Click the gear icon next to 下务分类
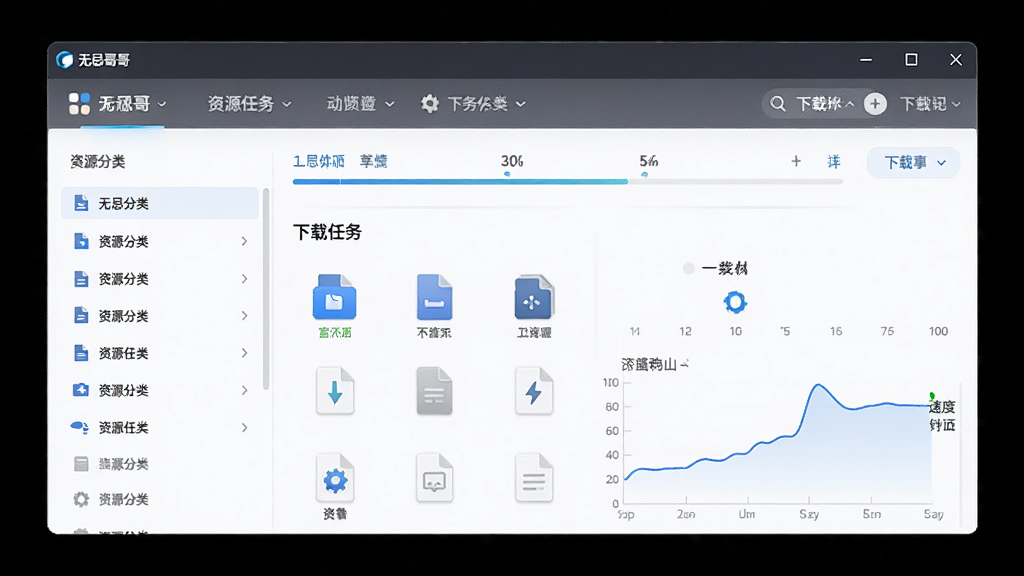This screenshot has height=576, width=1024. point(430,103)
